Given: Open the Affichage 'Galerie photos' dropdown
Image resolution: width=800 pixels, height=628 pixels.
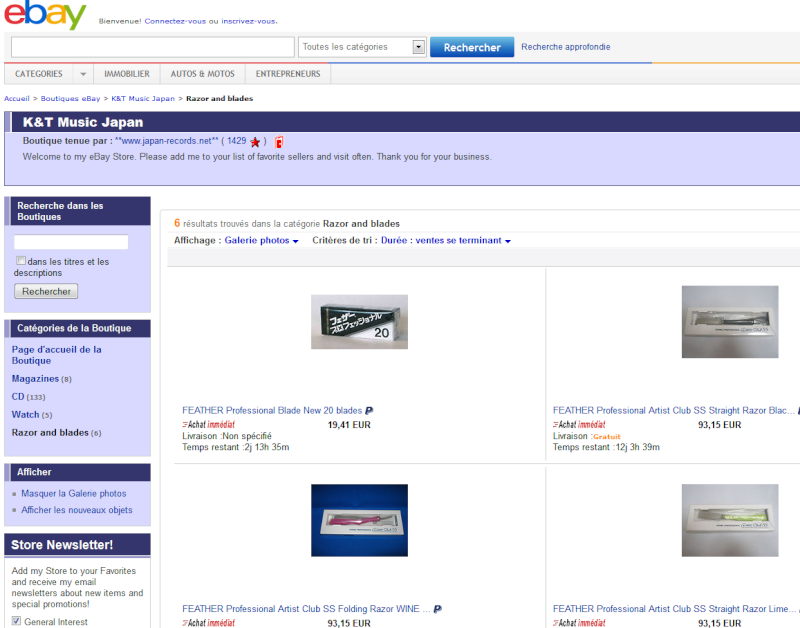Looking at the screenshot, I should (x=261, y=240).
